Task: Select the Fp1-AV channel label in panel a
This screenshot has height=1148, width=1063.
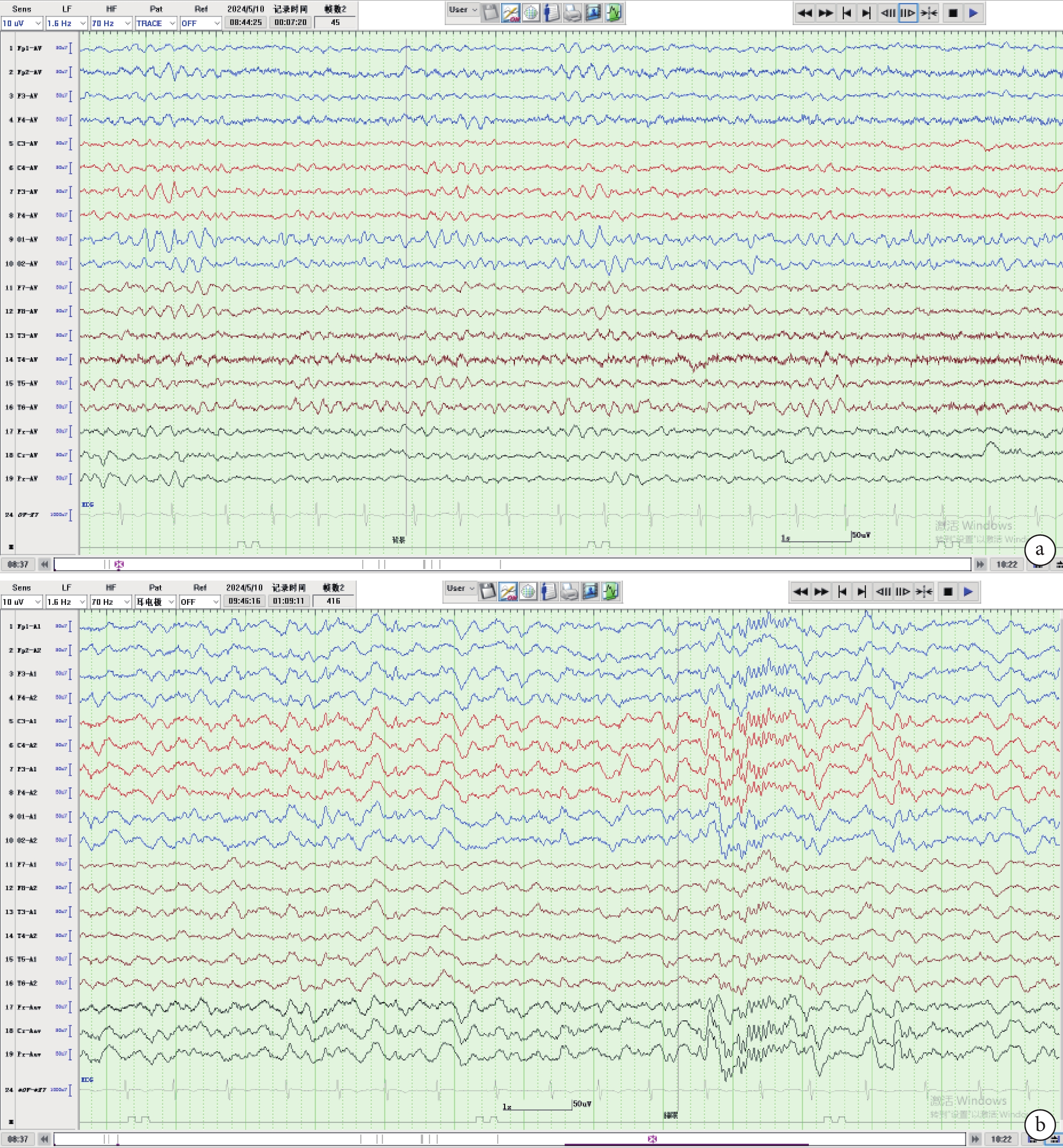Action: 29,48
